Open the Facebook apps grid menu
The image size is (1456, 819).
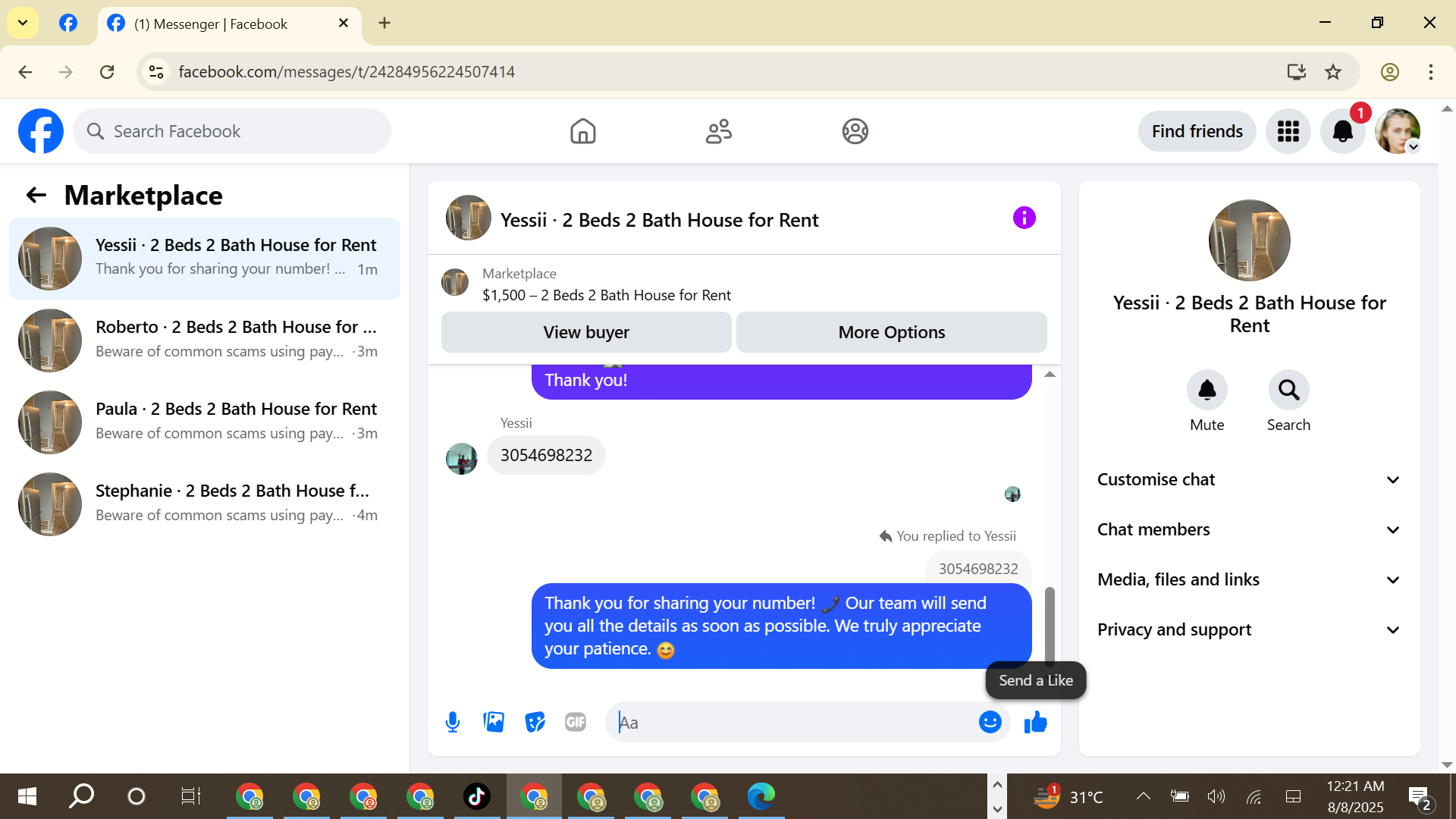click(x=1288, y=131)
